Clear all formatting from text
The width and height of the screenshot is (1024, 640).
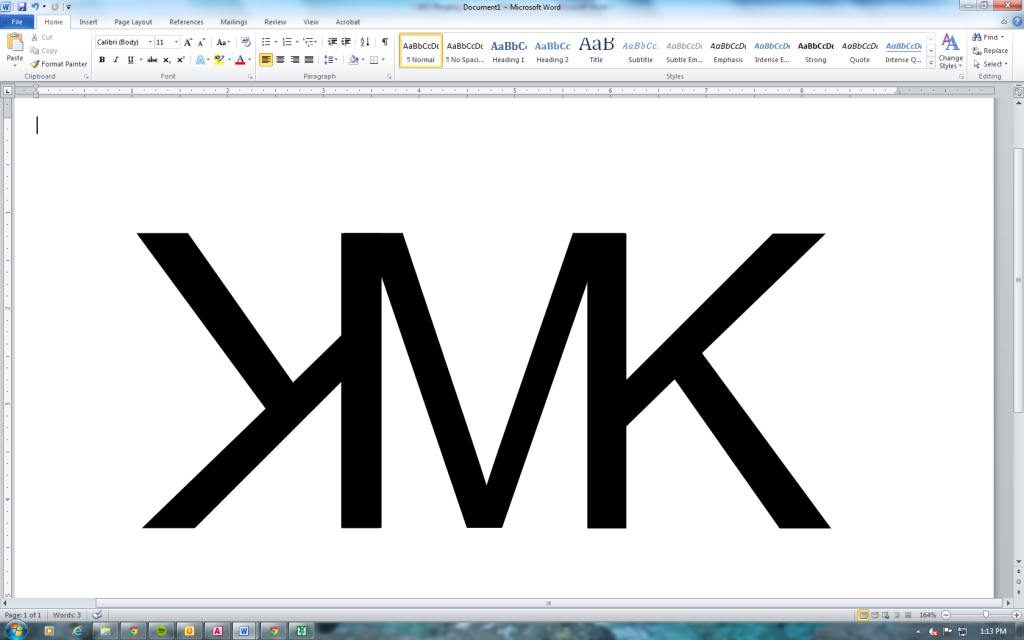246,42
